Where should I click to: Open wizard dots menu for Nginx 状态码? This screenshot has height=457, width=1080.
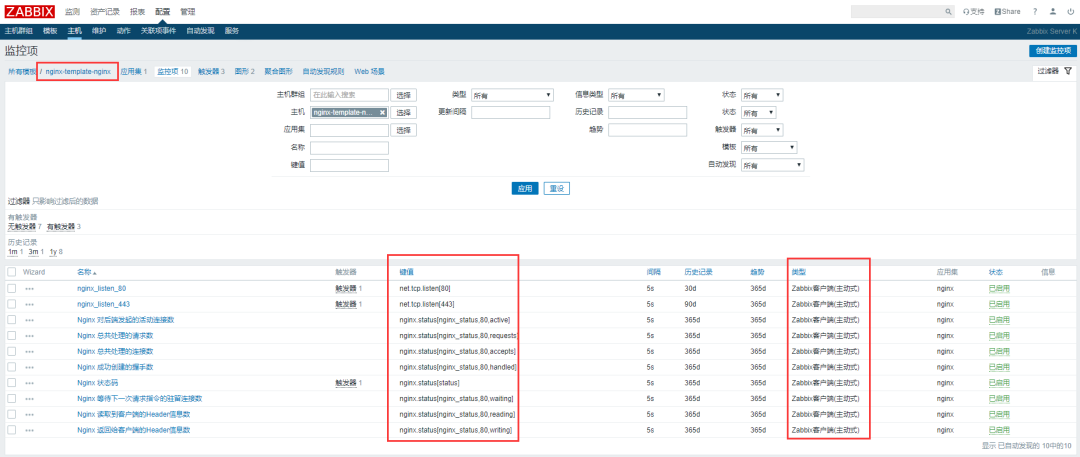tap(30, 383)
